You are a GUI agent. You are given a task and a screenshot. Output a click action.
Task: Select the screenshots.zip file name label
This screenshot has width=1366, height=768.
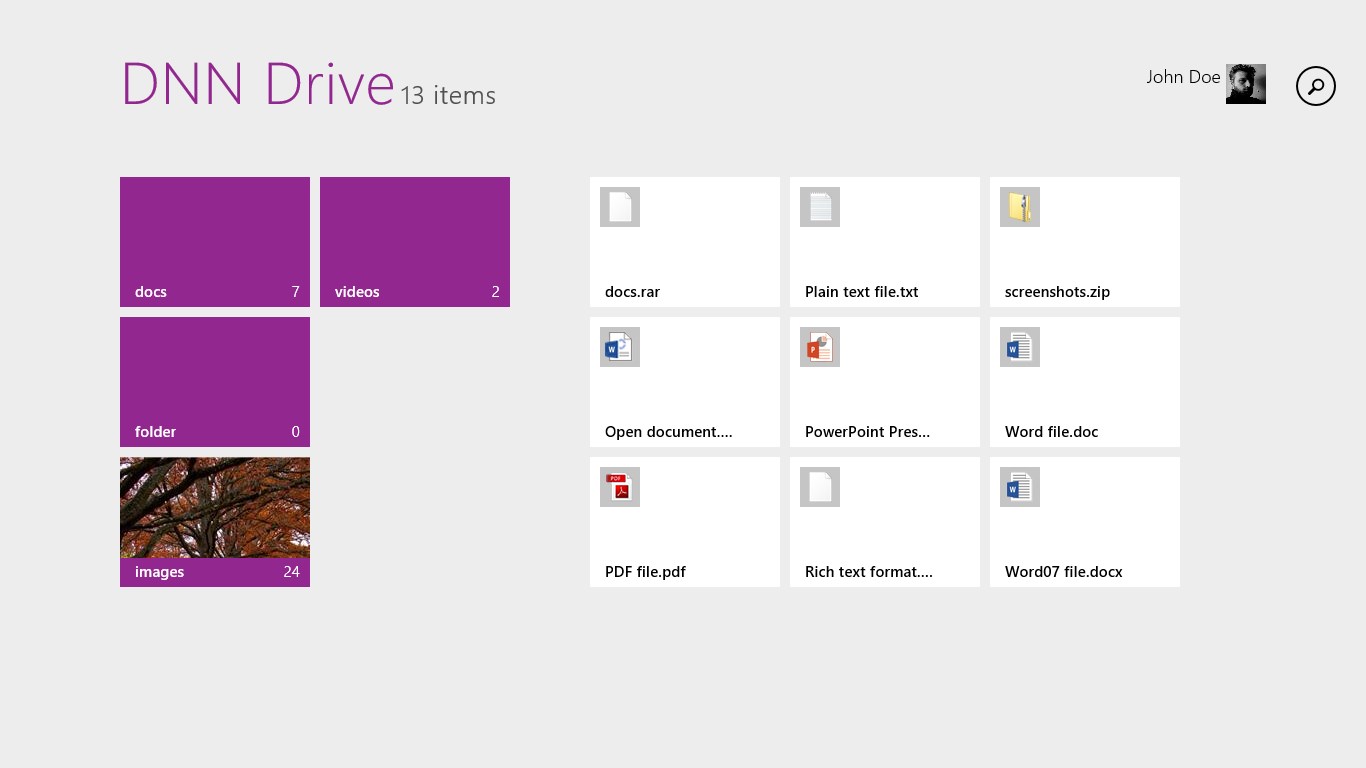point(1057,292)
